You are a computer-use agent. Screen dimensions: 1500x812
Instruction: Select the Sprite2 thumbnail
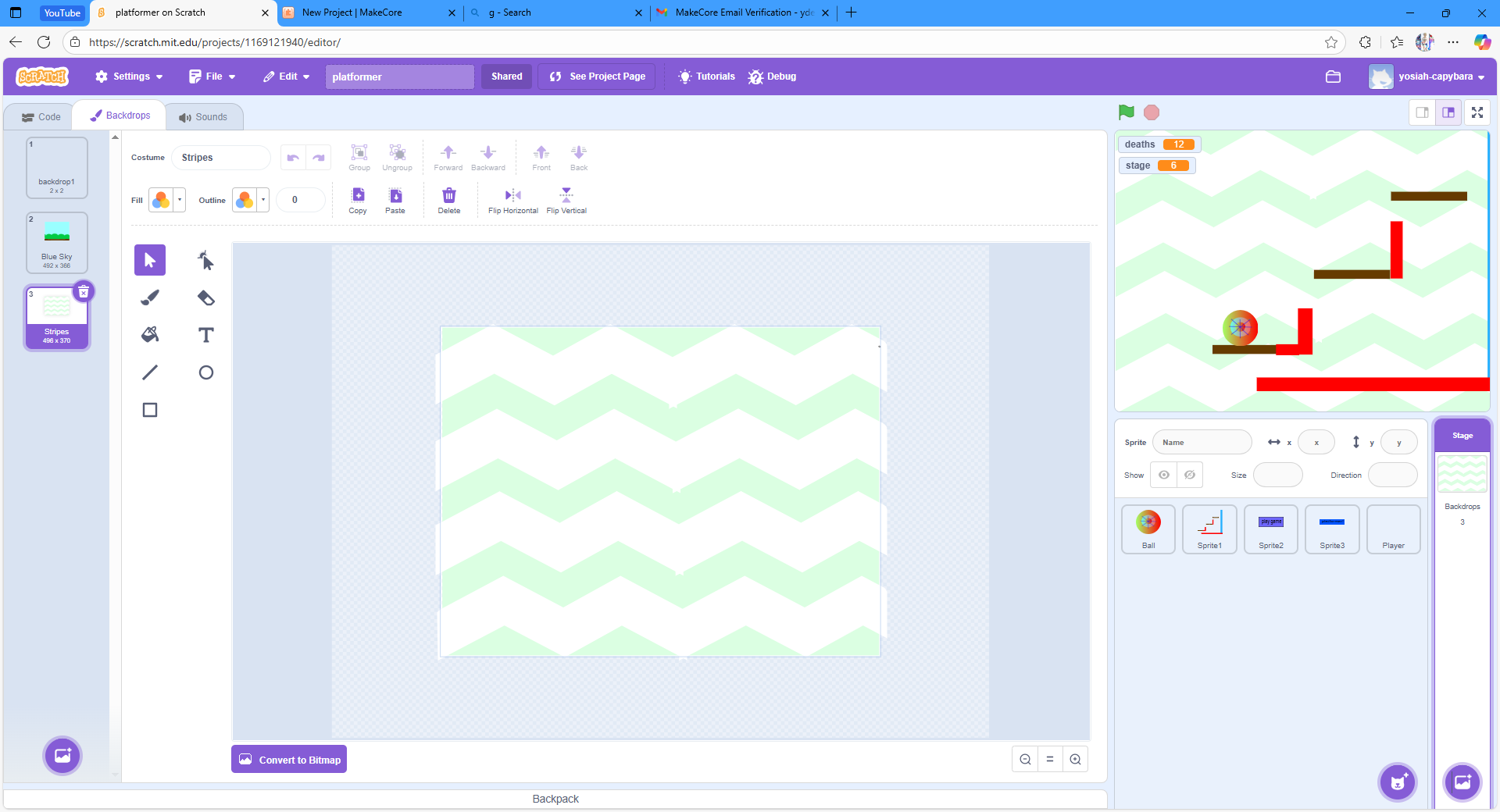tap(1271, 529)
